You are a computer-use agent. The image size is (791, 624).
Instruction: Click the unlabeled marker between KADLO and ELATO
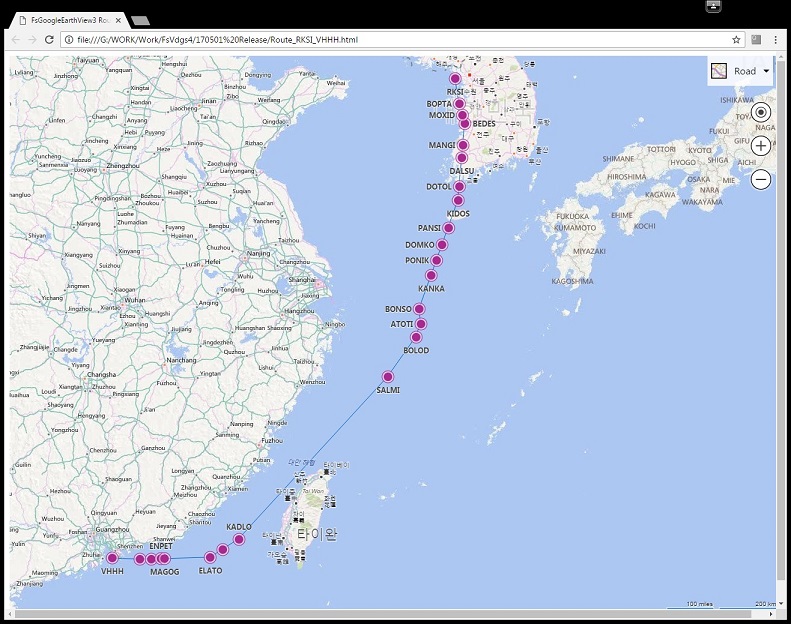pos(222,549)
